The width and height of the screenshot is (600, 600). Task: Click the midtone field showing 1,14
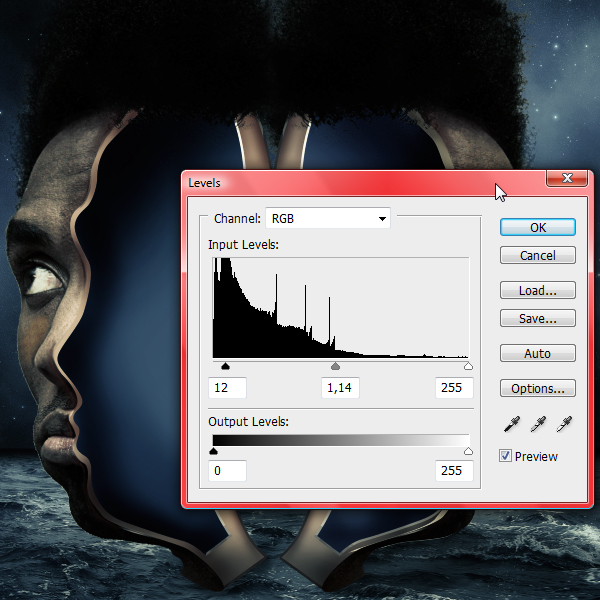[340, 388]
